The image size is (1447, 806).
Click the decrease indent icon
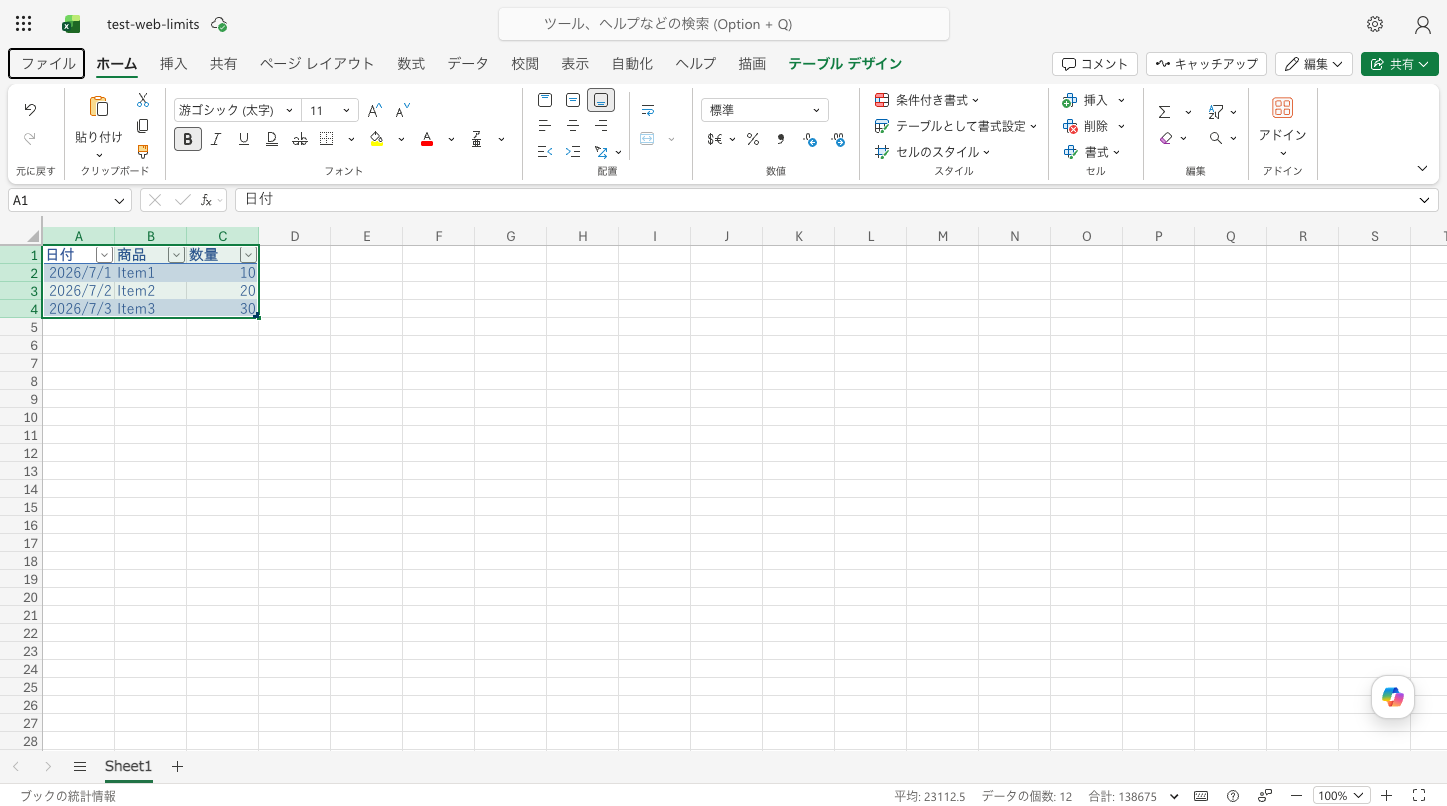tap(545, 152)
